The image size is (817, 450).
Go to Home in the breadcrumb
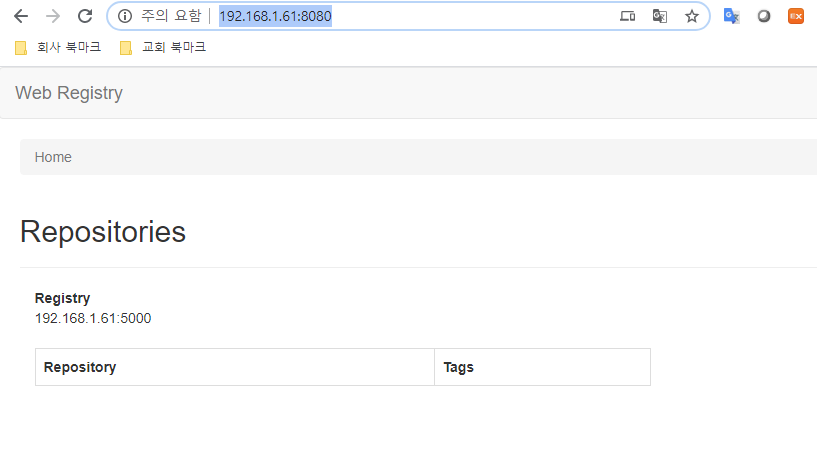[53, 157]
